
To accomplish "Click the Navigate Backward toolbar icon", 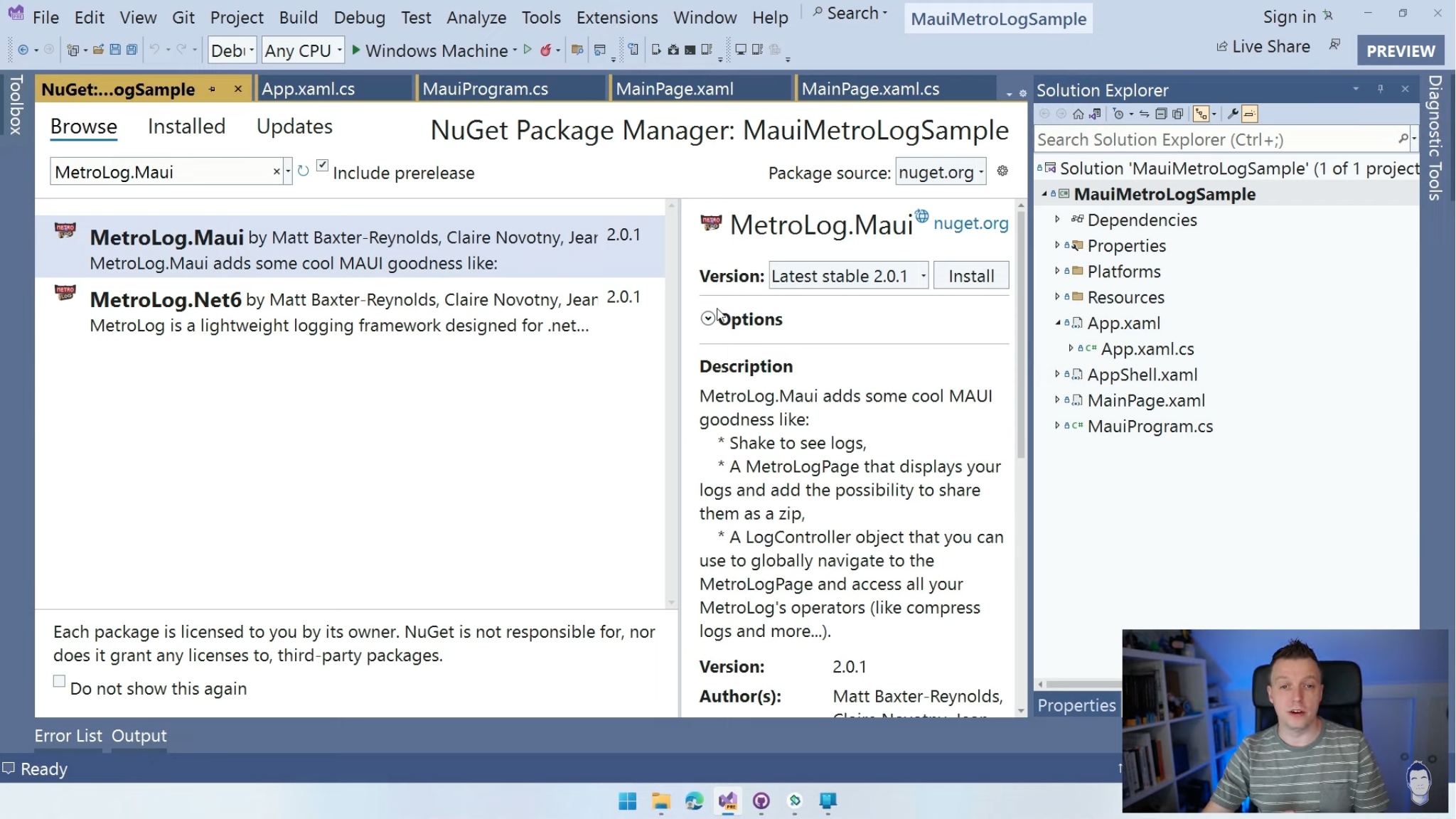I will [x=23, y=50].
